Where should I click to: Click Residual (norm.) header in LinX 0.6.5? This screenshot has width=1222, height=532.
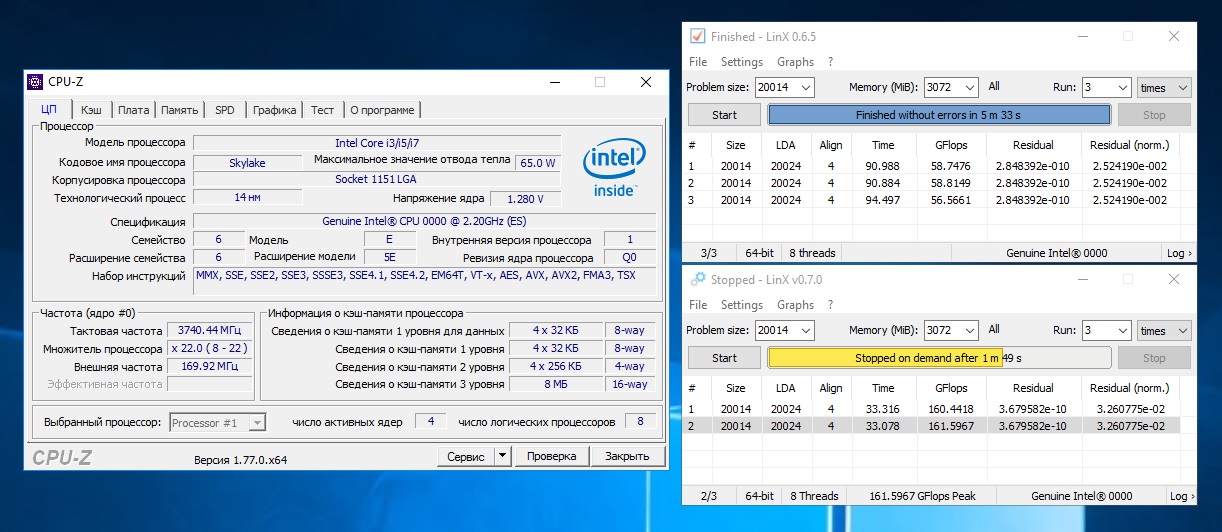(x=1128, y=145)
